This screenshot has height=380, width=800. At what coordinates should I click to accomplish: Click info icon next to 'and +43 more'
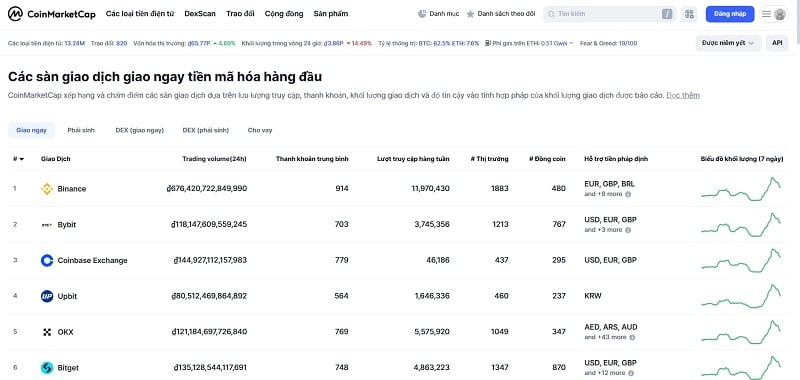(x=632, y=337)
